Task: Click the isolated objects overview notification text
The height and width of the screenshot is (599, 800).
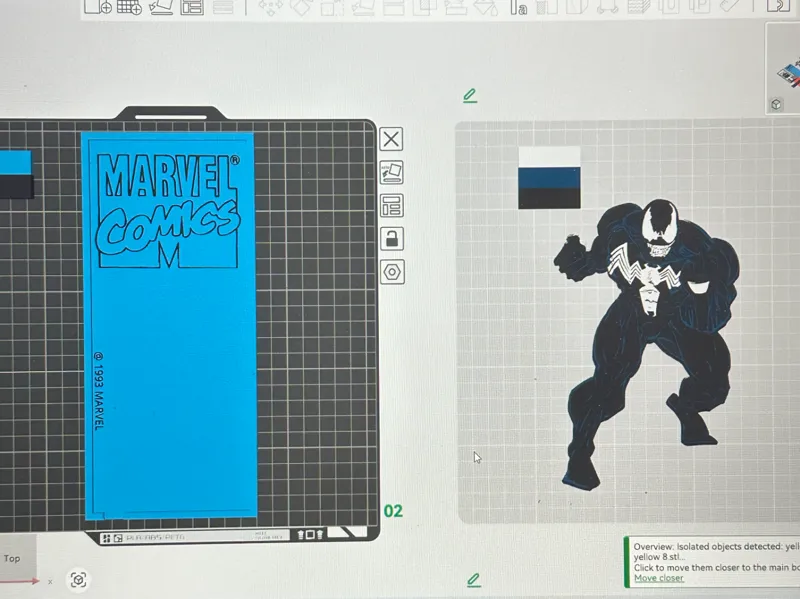Action: pyautogui.click(x=716, y=557)
